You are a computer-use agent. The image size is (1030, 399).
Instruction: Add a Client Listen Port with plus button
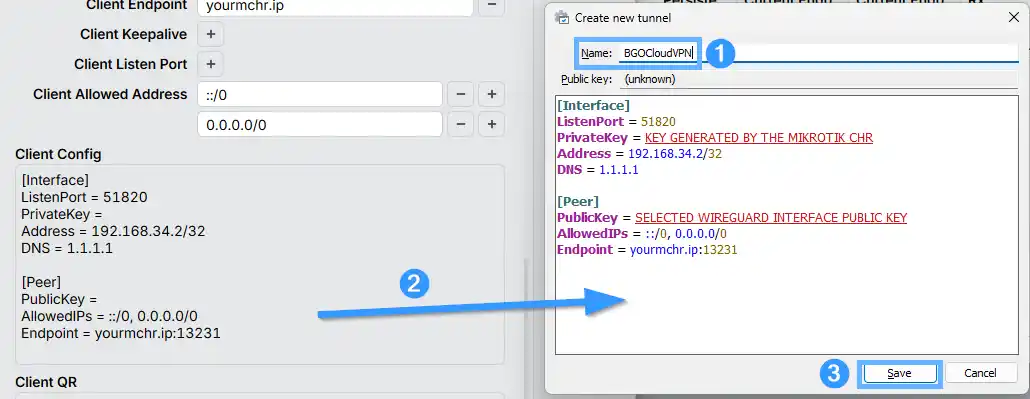pos(210,64)
